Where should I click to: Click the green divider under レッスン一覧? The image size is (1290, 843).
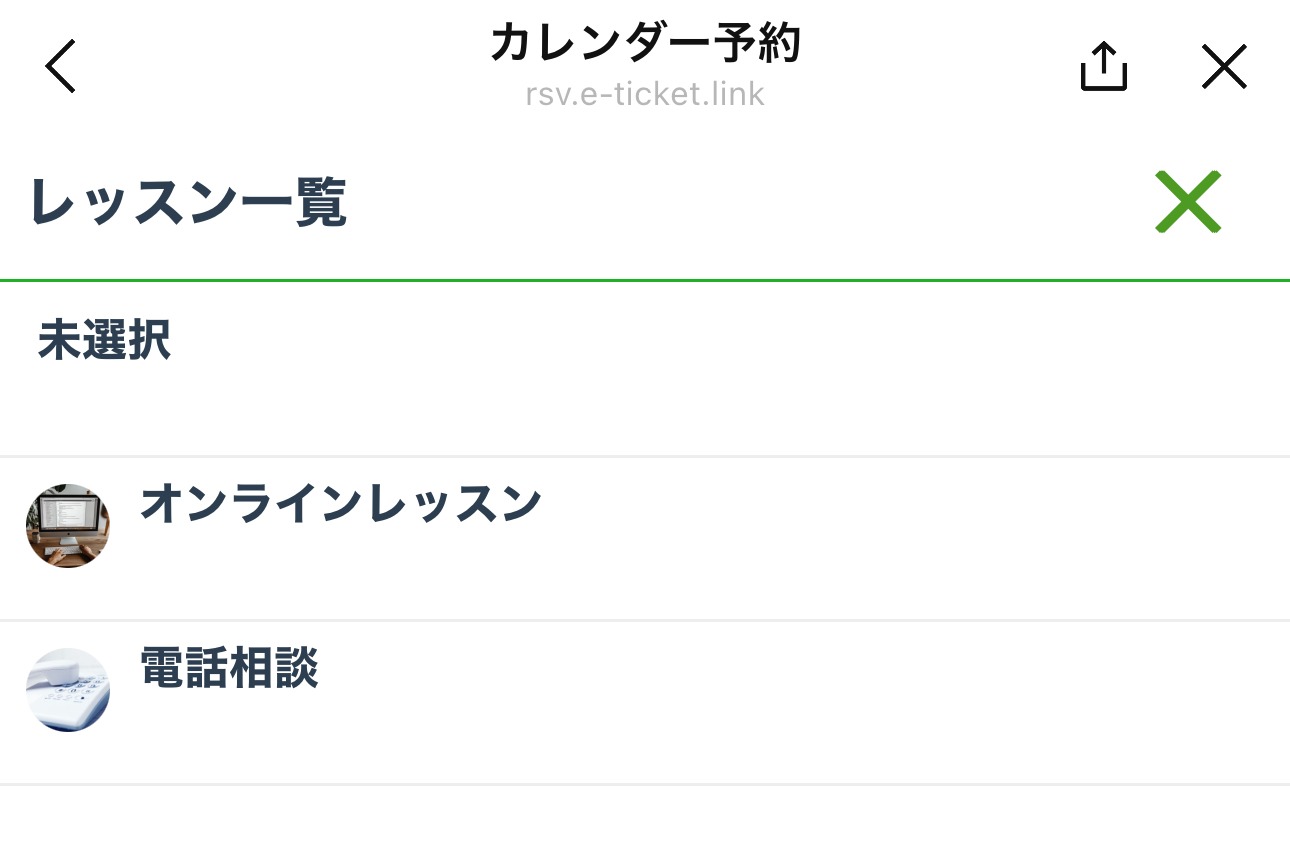[645, 281]
